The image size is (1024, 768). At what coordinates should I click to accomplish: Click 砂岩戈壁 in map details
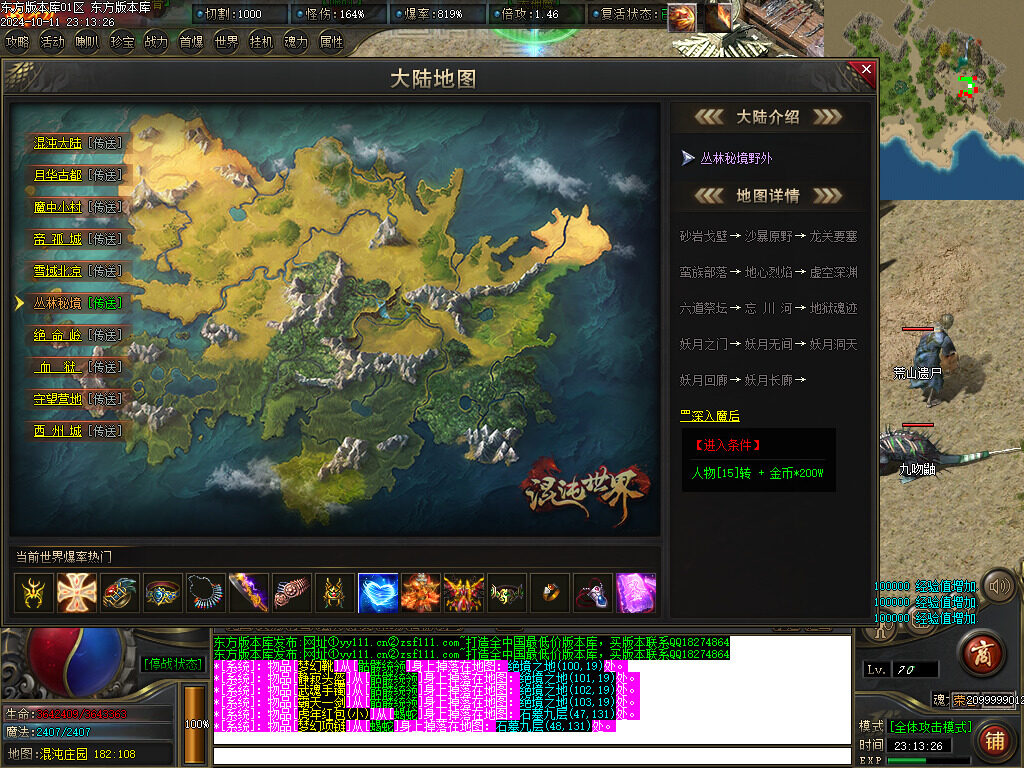703,236
